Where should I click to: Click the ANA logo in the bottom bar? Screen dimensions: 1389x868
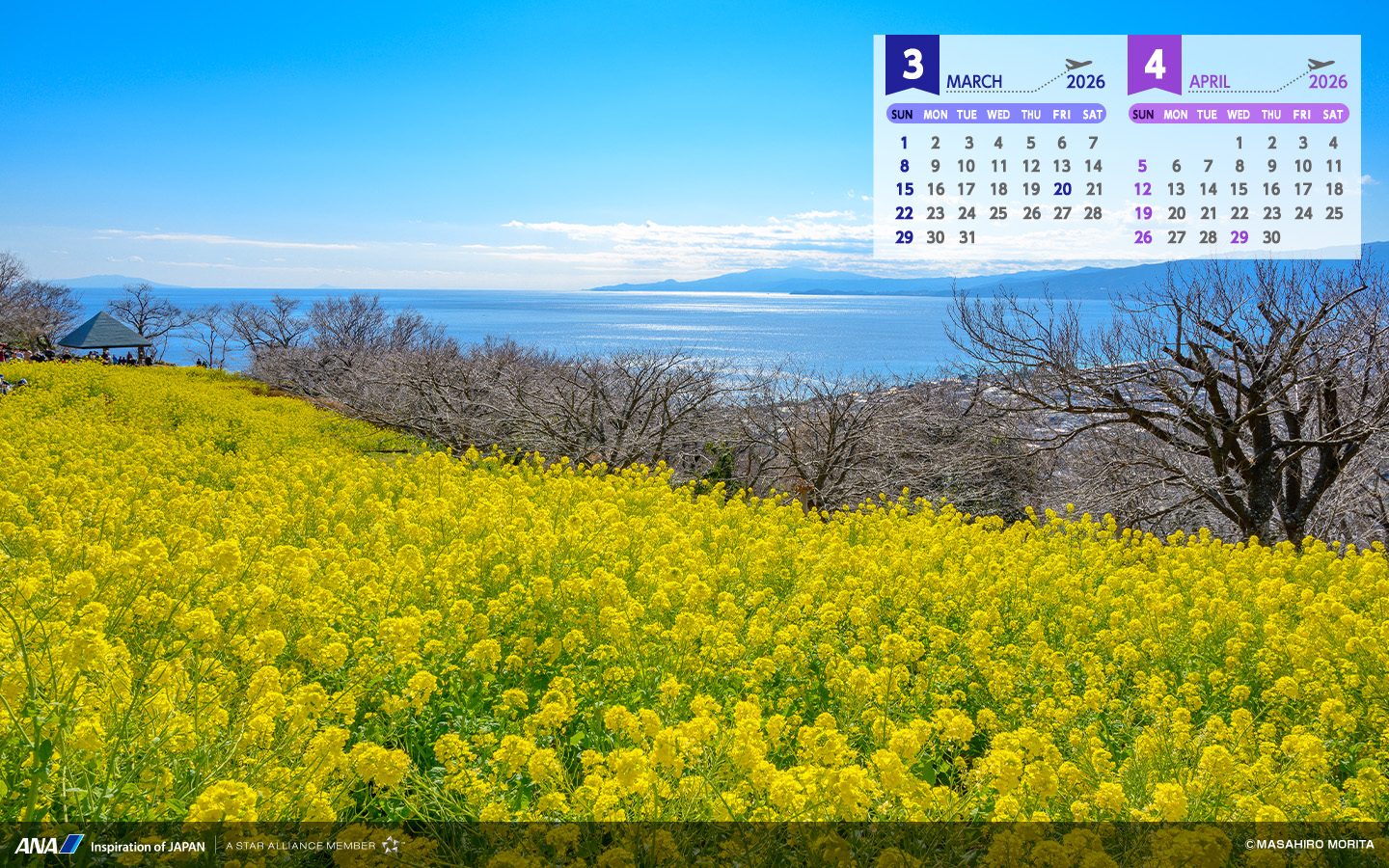tap(48, 845)
